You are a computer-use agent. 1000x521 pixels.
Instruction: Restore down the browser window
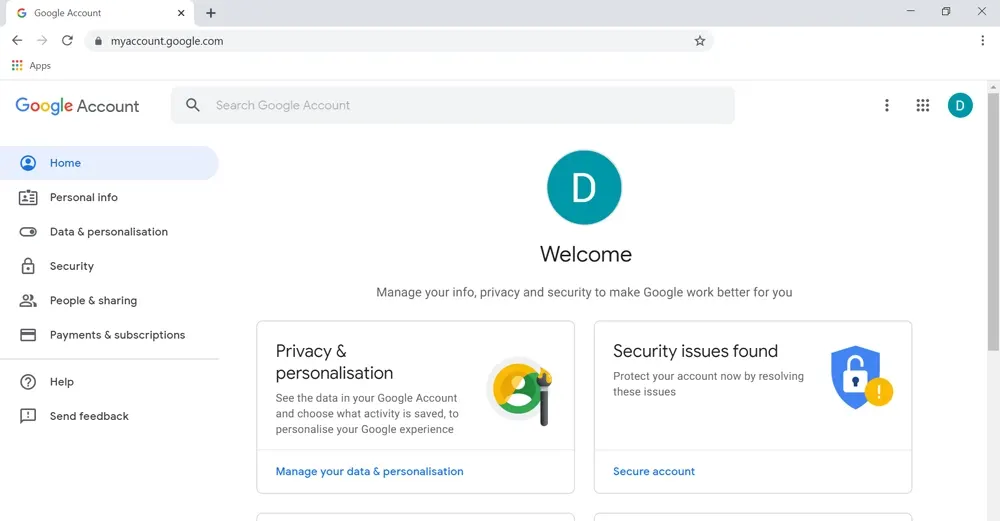946,11
